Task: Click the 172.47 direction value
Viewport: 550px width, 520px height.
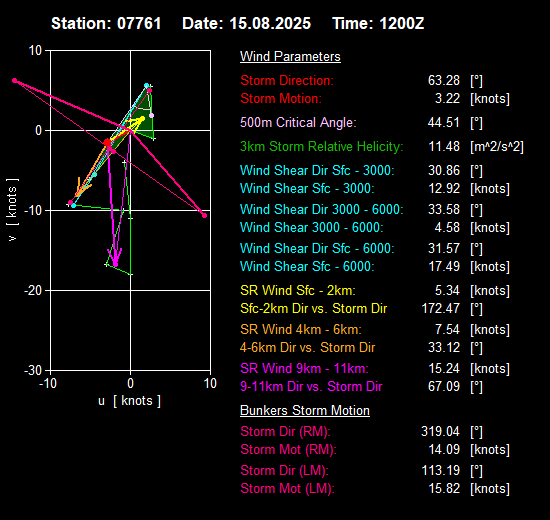Action: (x=441, y=308)
